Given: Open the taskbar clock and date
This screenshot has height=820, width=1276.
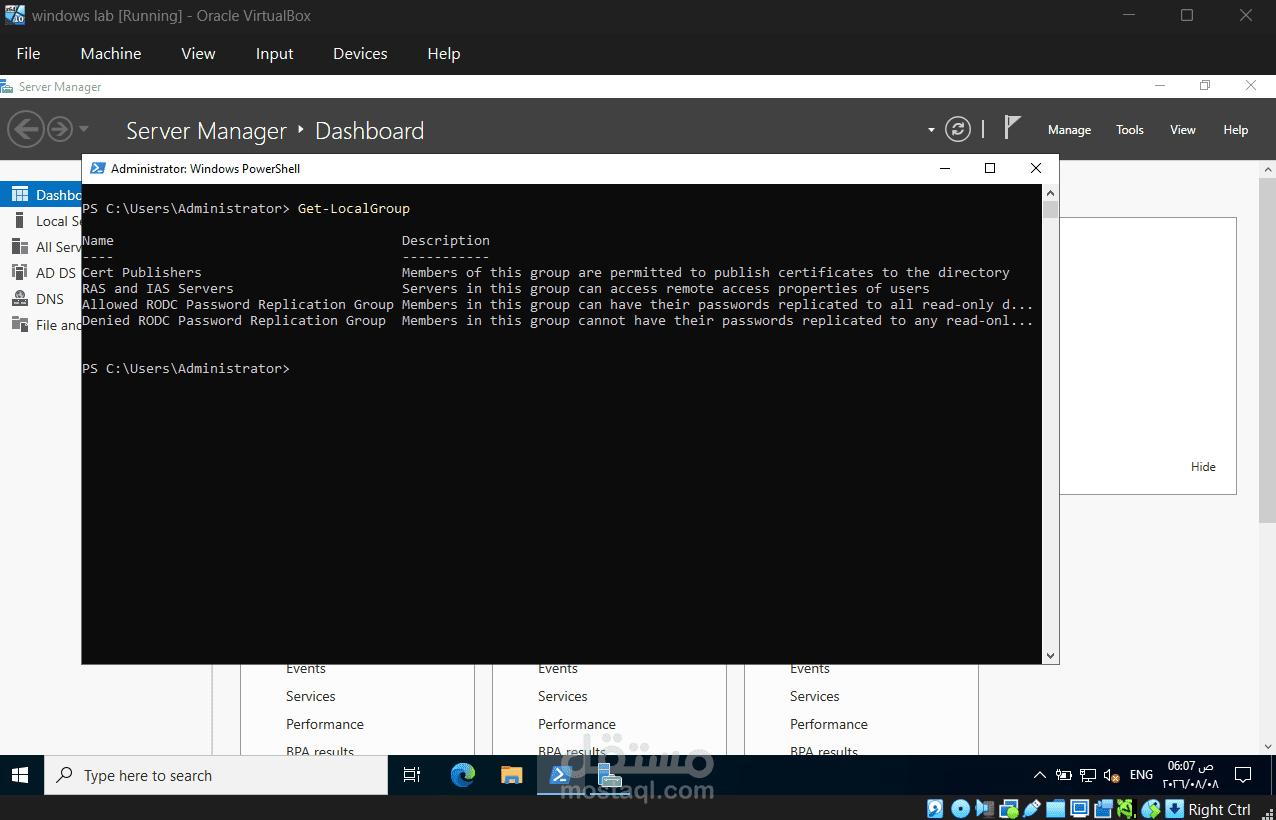Looking at the screenshot, I should pos(1190,775).
